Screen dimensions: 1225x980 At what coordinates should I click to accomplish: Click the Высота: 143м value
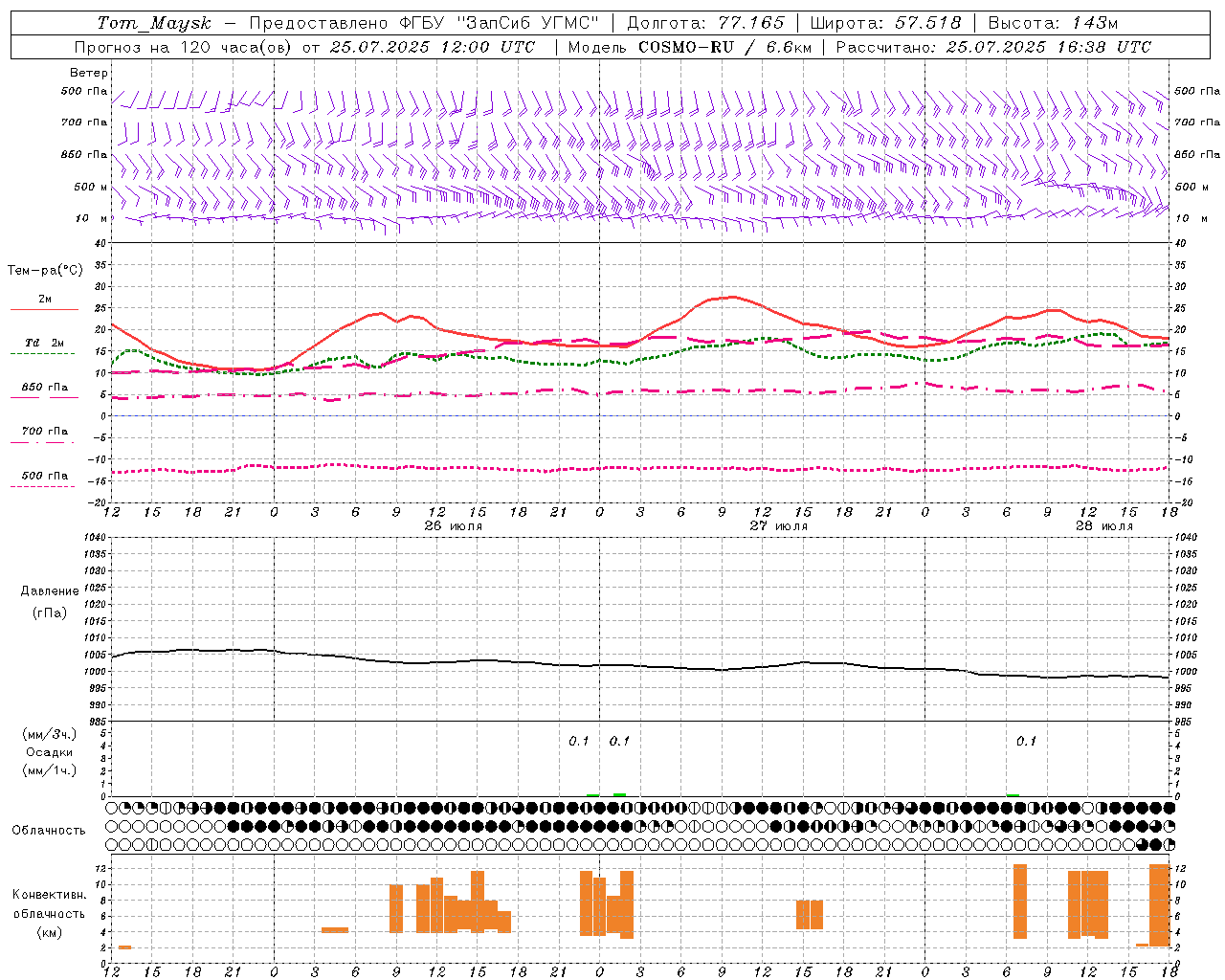1053,23
